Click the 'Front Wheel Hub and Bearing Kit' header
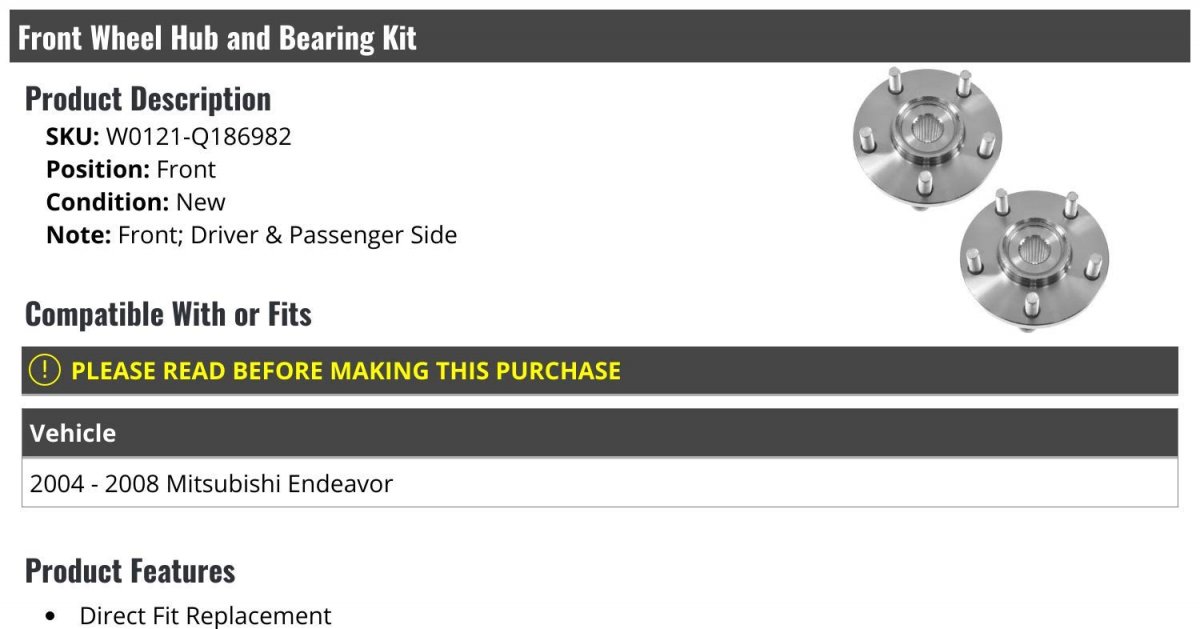 (x=217, y=38)
